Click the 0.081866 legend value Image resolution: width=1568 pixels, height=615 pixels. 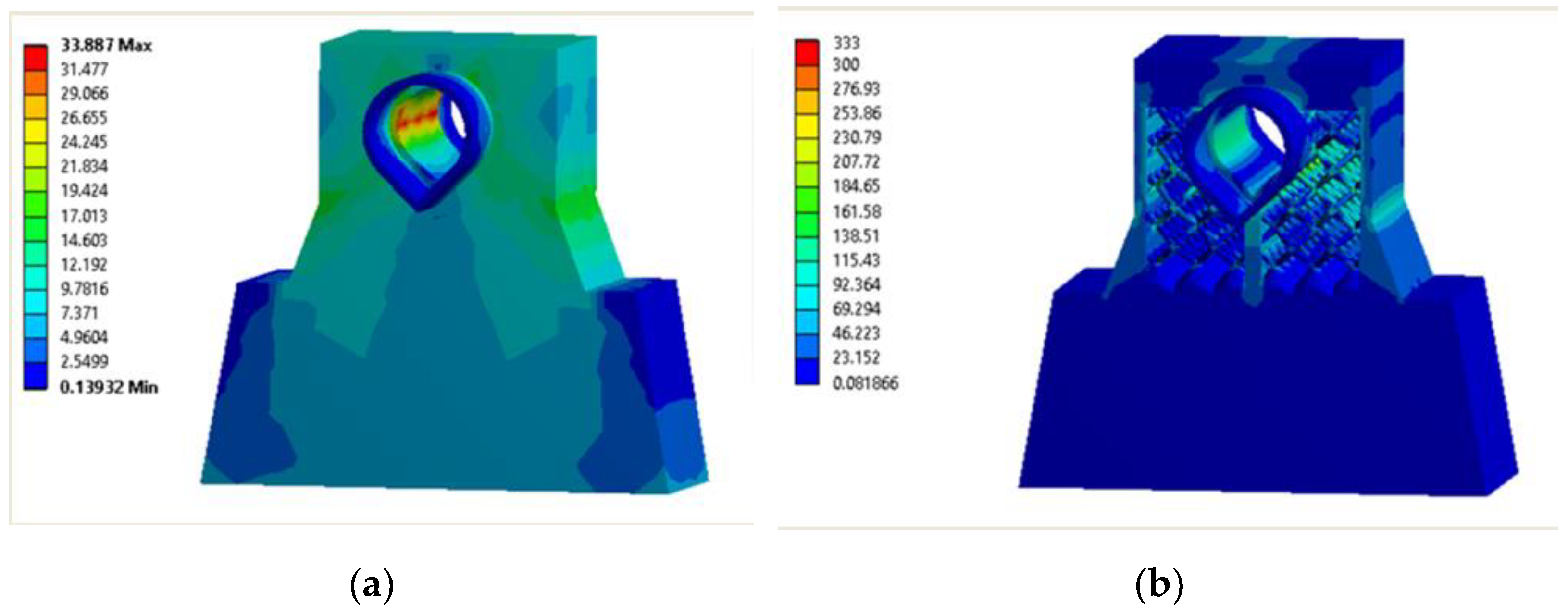click(x=865, y=383)
